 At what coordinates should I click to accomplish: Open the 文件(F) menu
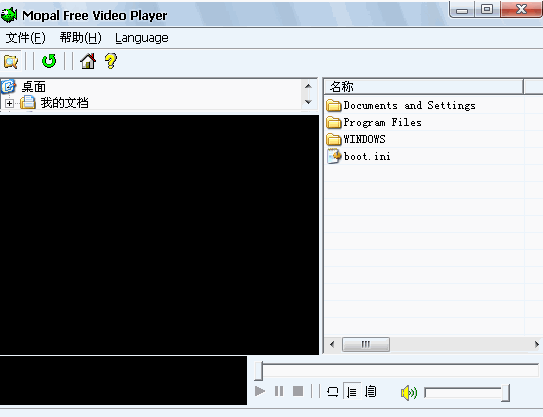pyautogui.click(x=26, y=38)
